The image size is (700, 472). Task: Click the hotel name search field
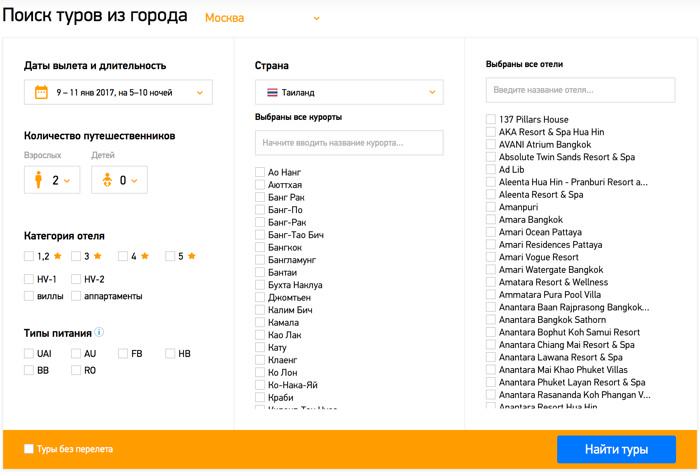580,90
